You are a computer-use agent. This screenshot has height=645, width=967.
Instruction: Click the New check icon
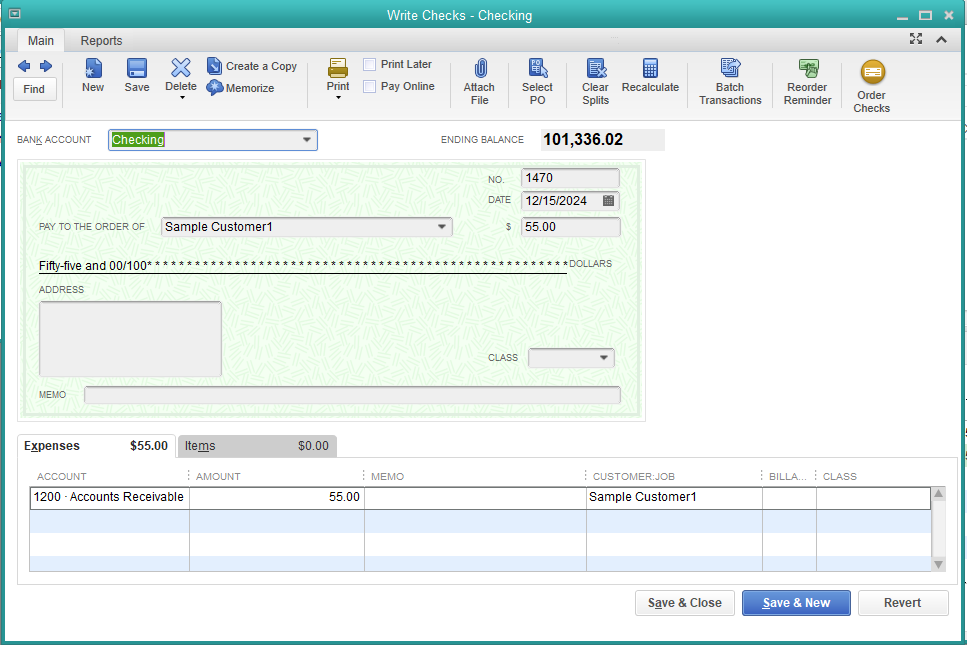pos(93,68)
